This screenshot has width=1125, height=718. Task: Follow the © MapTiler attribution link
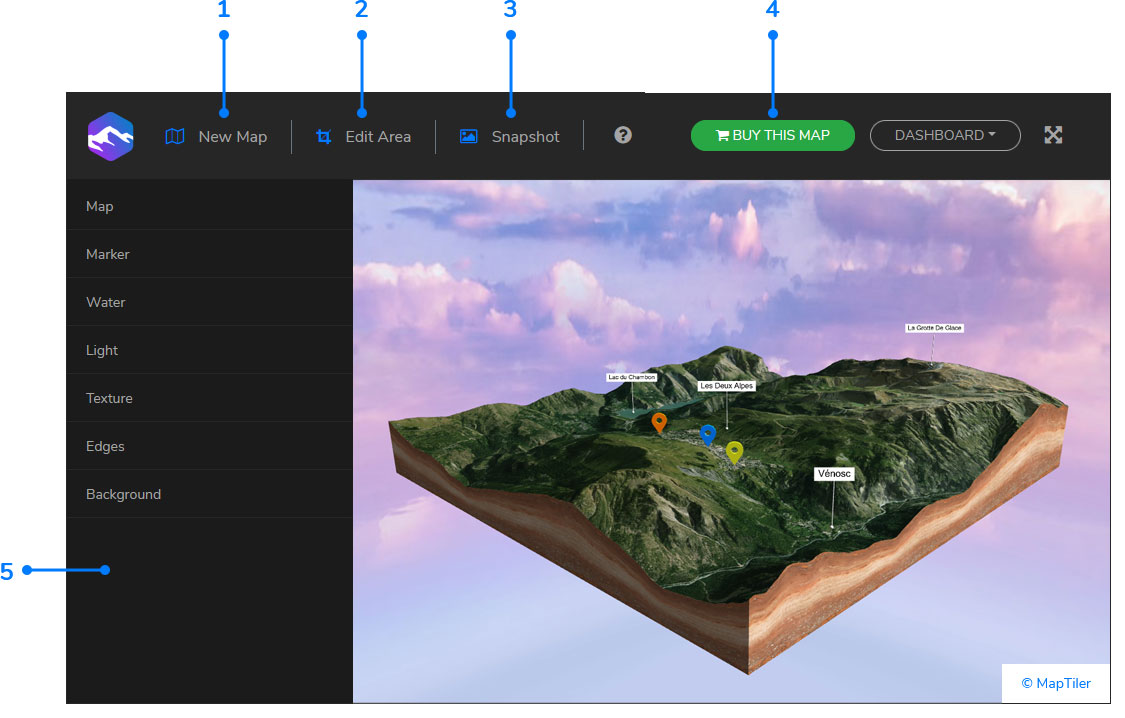(1054, 683)
